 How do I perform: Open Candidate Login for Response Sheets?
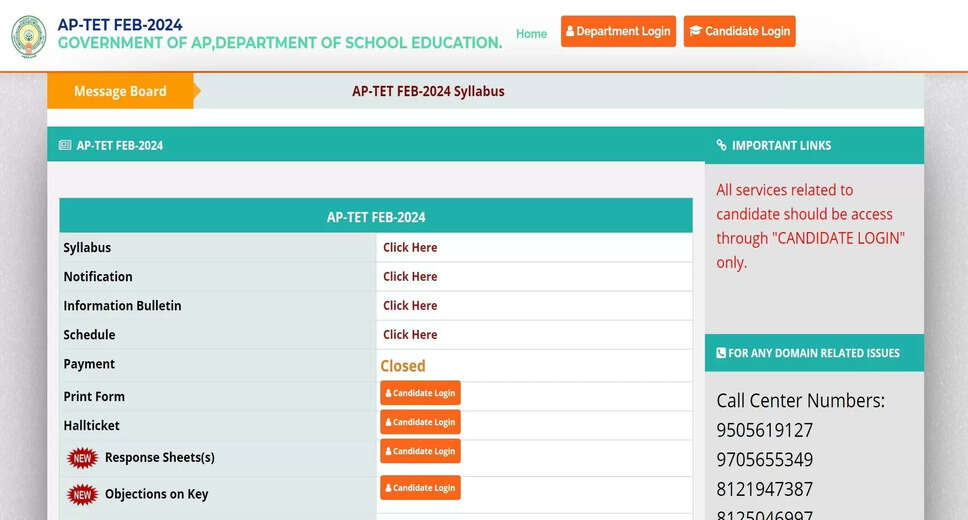point(420,451)
